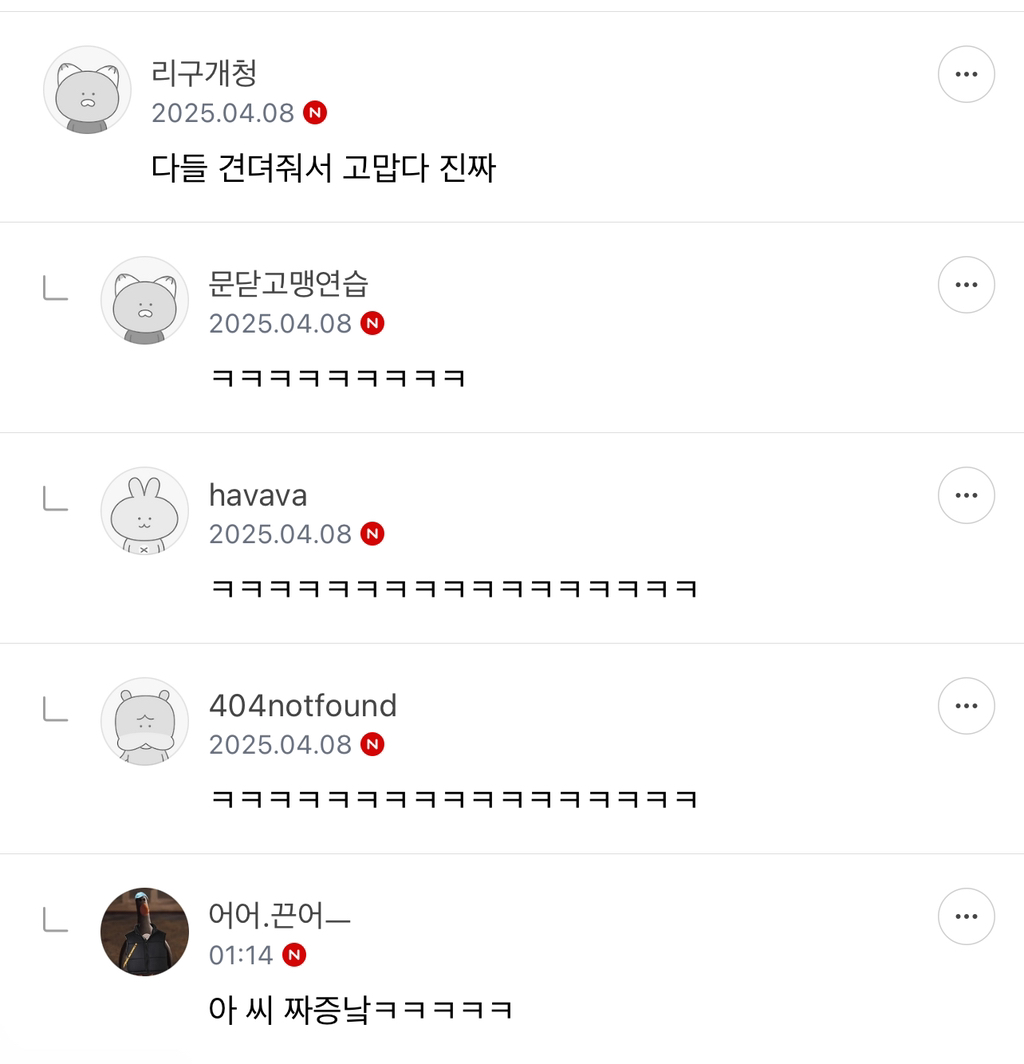Viewport: 1024px width, 1064px height.
Task: Open more options menu for havava's reply
Action: click(x=966, y=495)
